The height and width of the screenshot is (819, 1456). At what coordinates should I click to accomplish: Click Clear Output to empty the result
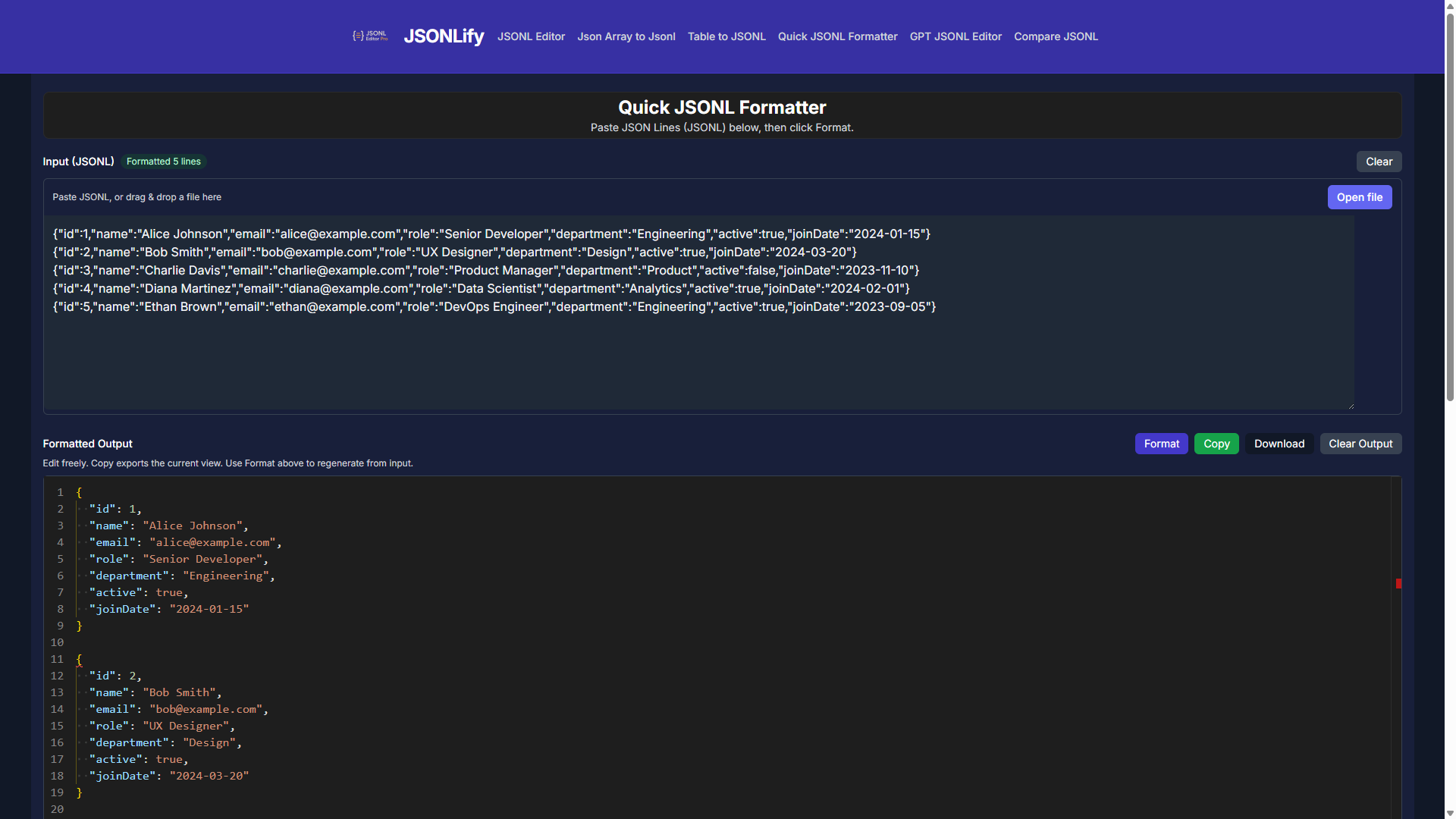[x=1360, y=444]
